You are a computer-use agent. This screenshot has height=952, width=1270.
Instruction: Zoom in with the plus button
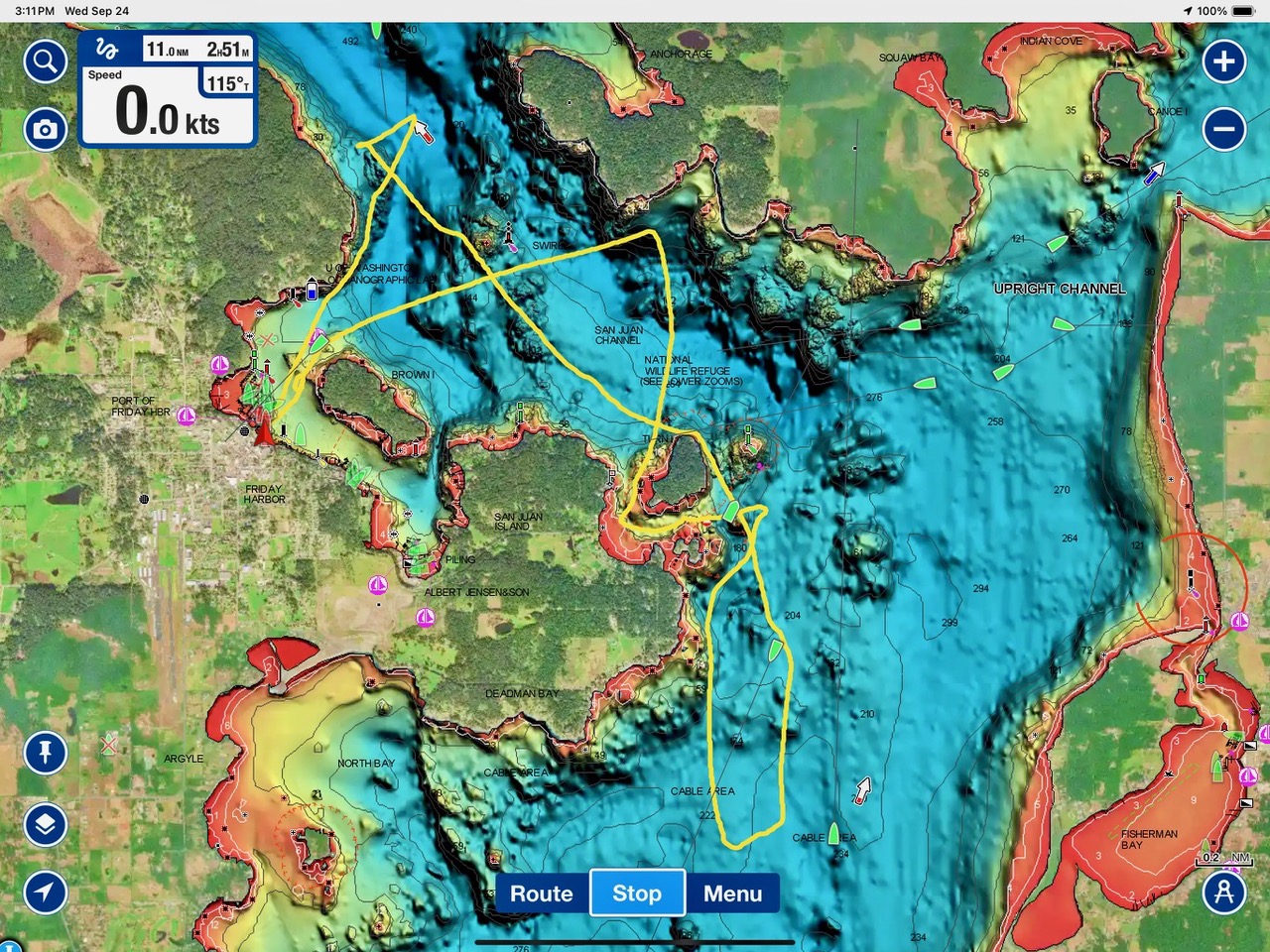1223,62
